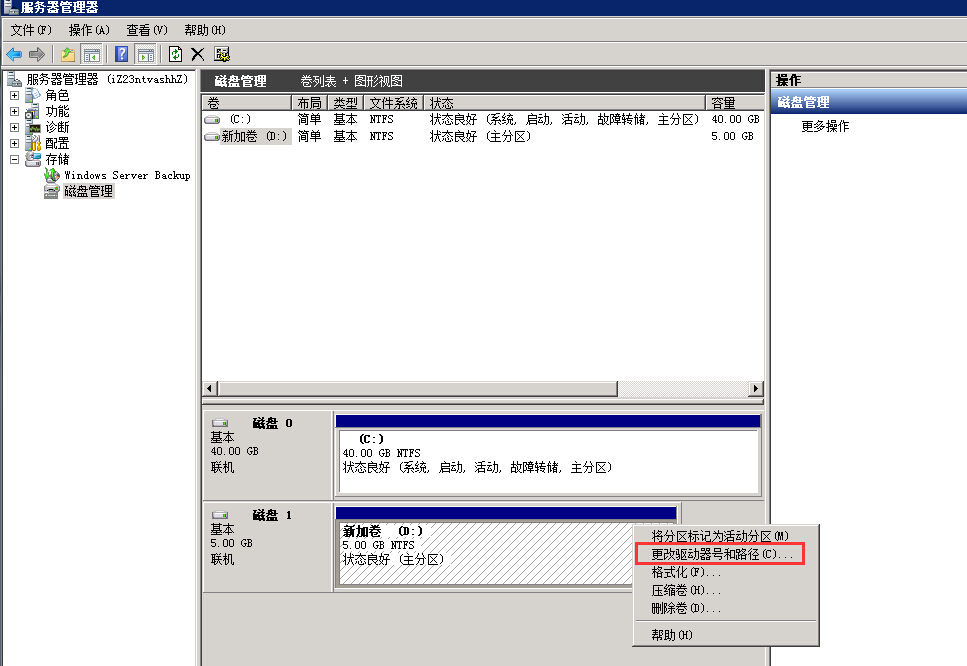
Task: Click the 磁盘 1 disk icon
Action: [x=220, y=515]
